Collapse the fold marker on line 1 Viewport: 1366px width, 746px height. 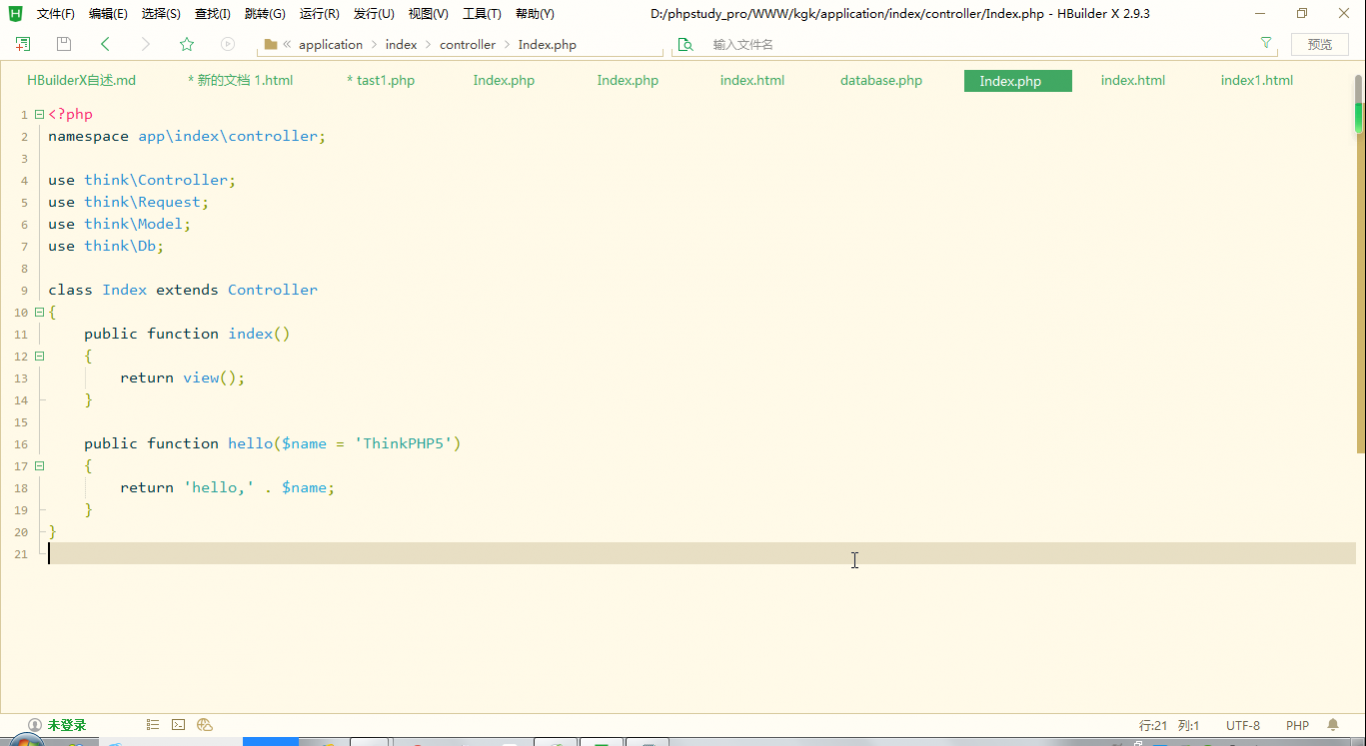39,114
